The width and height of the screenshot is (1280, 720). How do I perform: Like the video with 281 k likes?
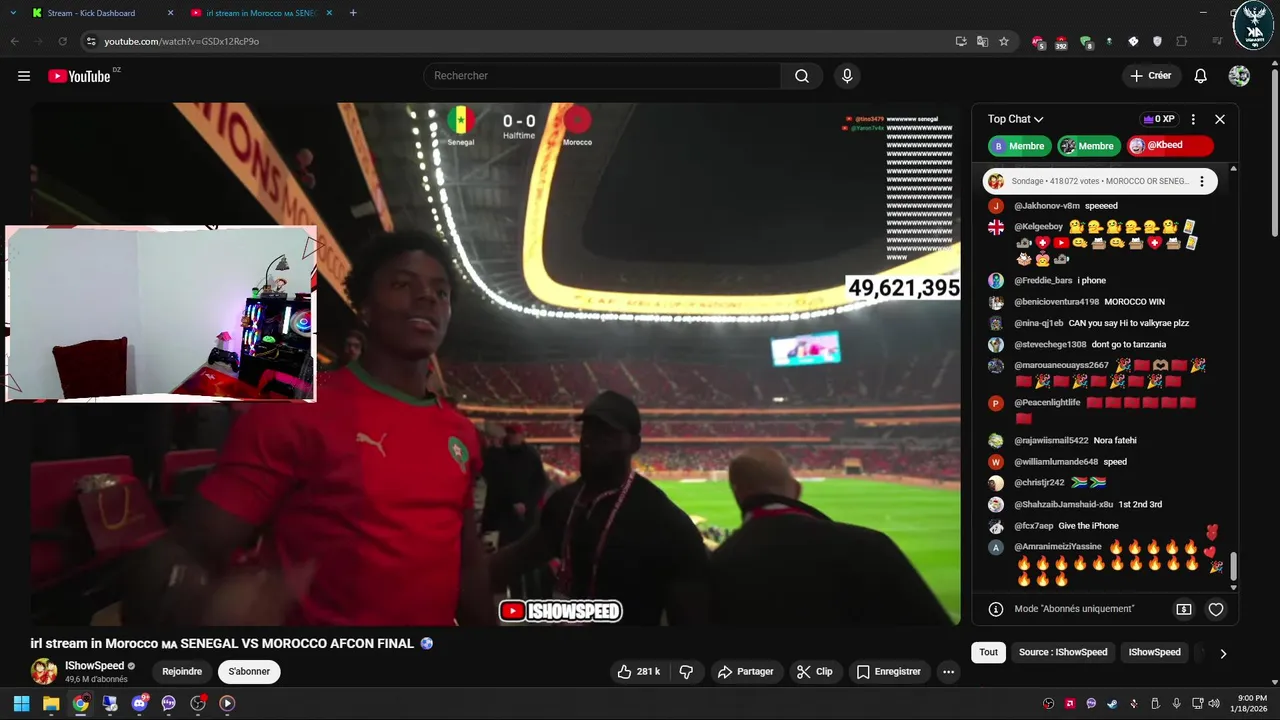(639, 672)
